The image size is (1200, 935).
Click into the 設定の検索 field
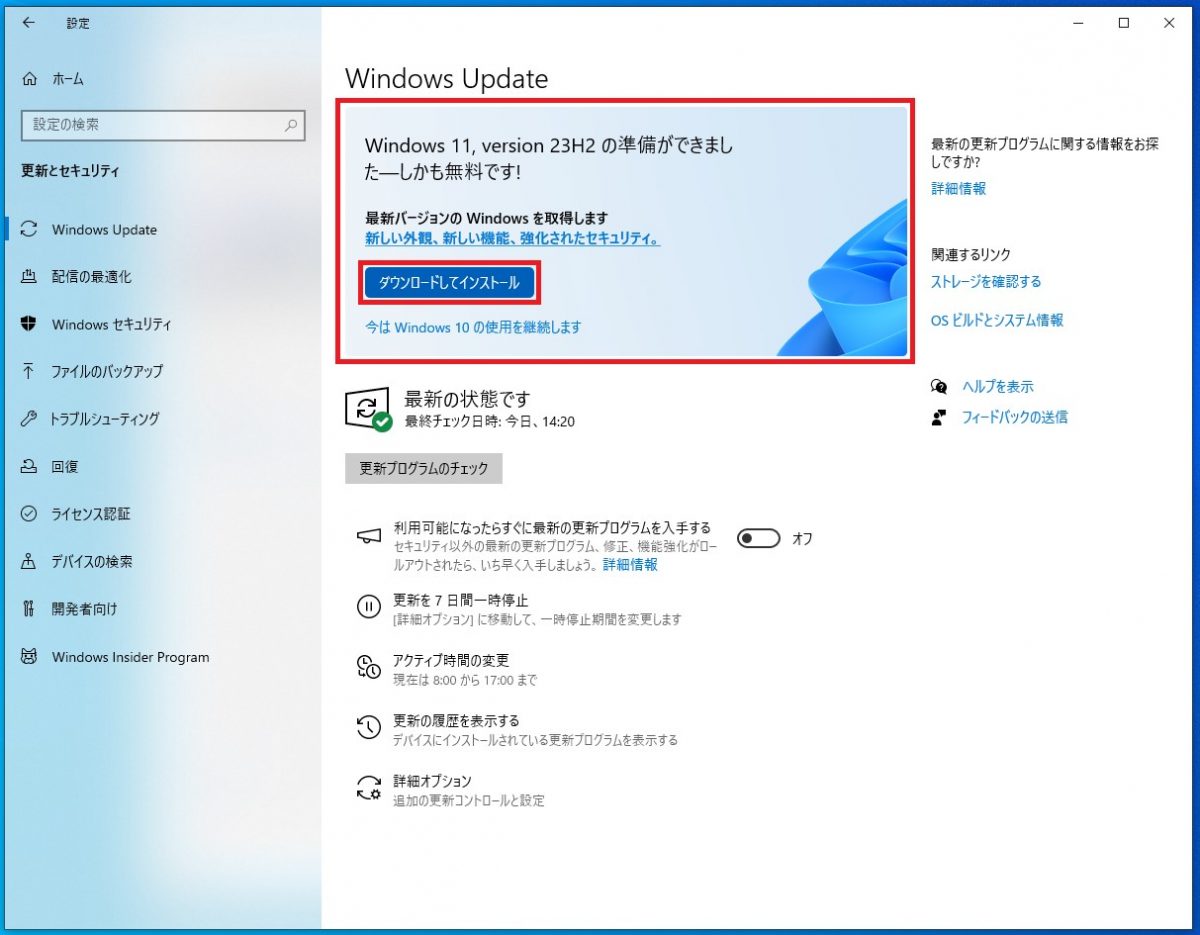coord(150,125)
